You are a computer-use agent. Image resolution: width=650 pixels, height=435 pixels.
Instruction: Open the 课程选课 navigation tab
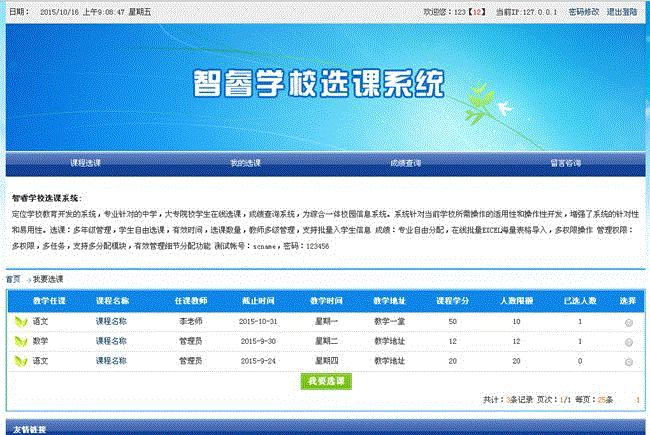coord(85,162)
